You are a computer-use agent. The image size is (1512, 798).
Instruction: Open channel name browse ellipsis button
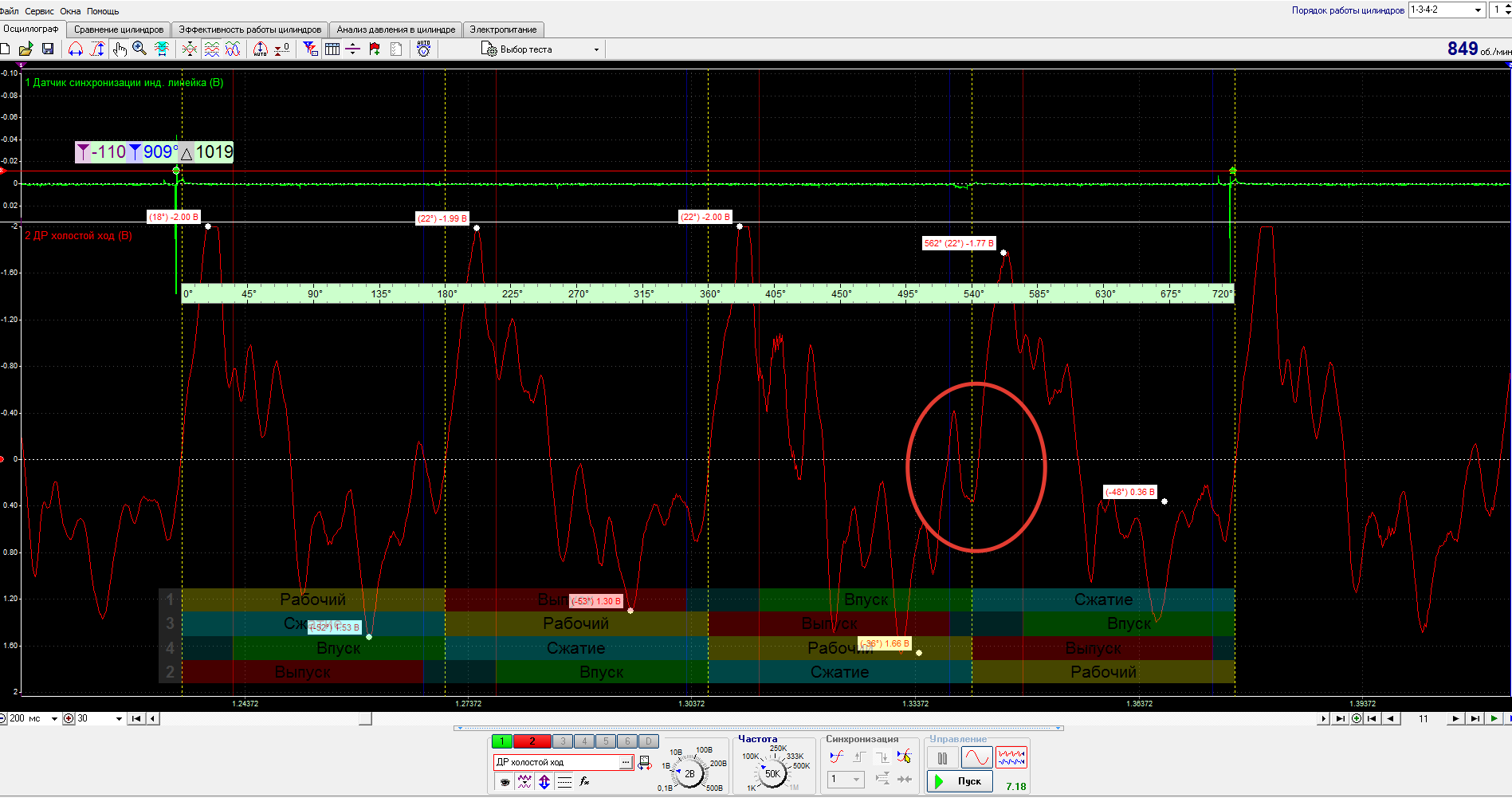coord(626,762)
